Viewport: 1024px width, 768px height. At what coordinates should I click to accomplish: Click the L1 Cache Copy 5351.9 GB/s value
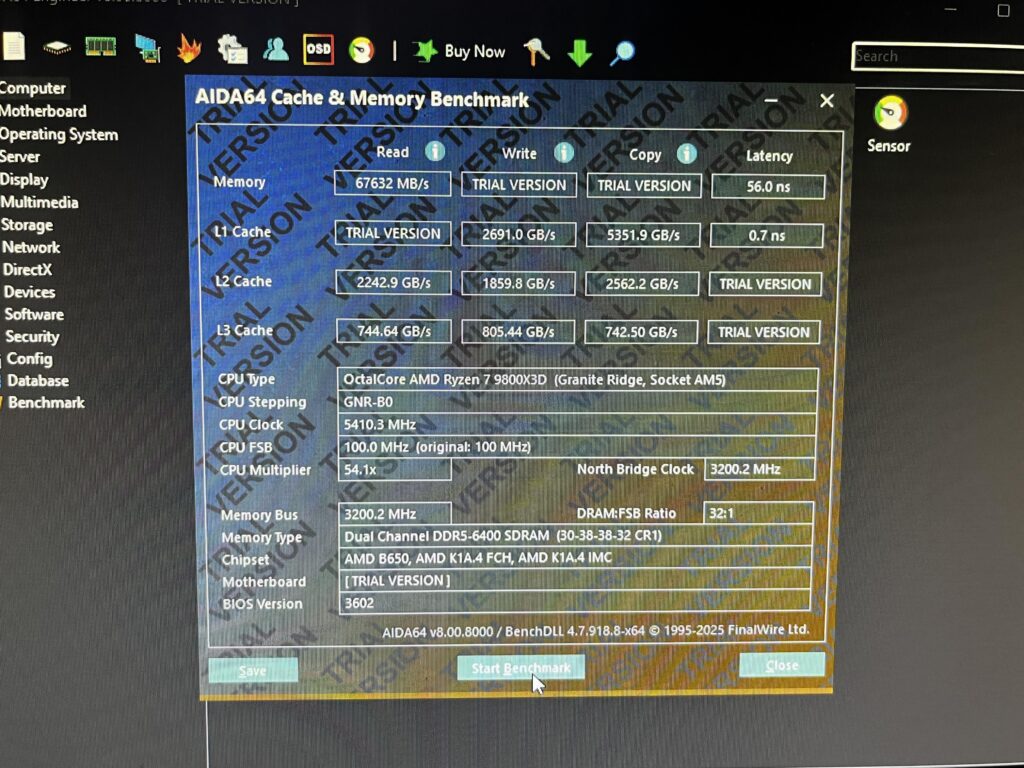click(x=643, y=235)
